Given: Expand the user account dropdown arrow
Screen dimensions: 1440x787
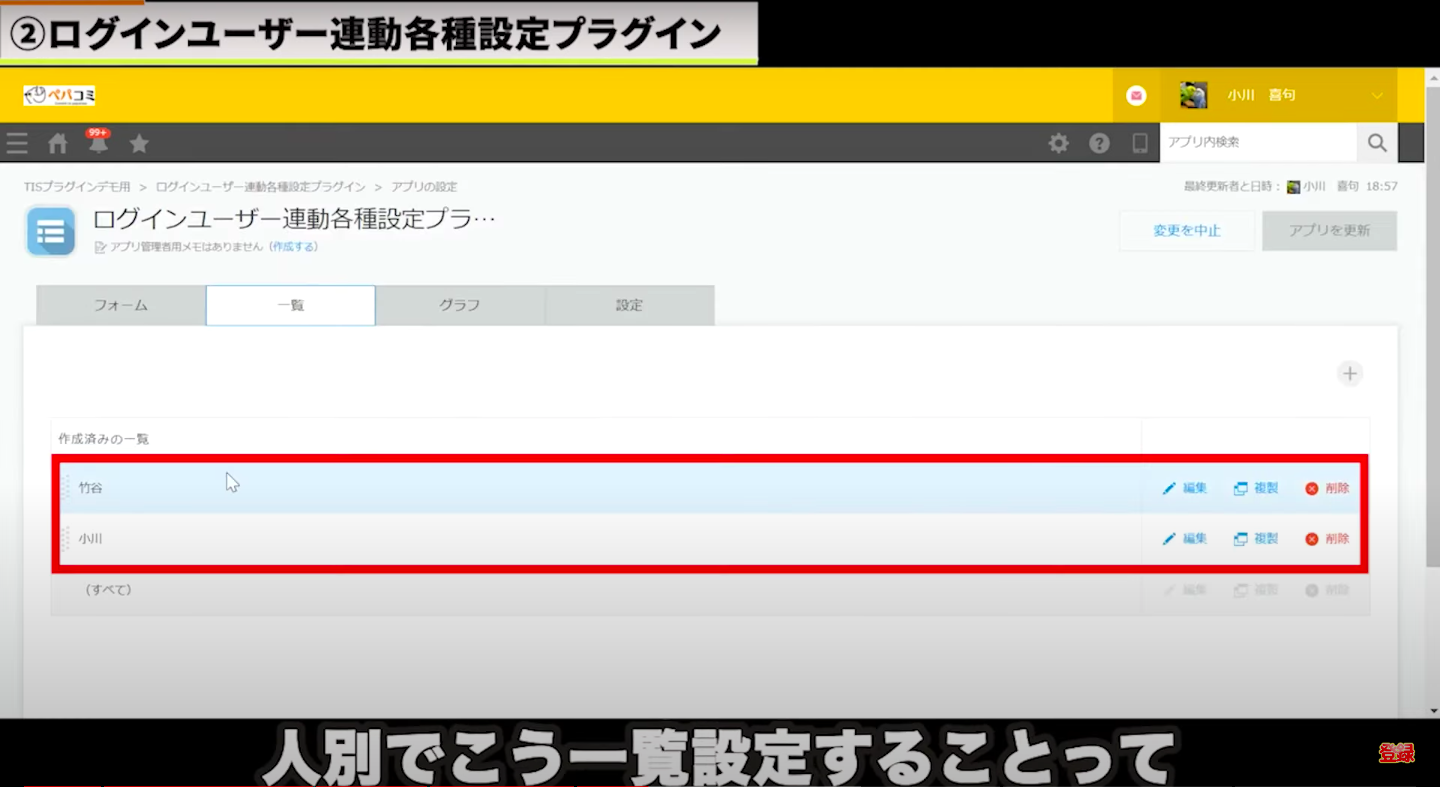Looking at the screenshot, I should pyautogui.click(x=1377, y=96).
